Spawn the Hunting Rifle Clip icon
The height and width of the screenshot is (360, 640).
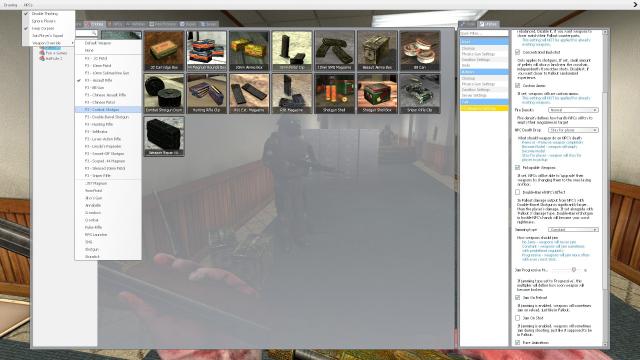[x=207, y=93]
